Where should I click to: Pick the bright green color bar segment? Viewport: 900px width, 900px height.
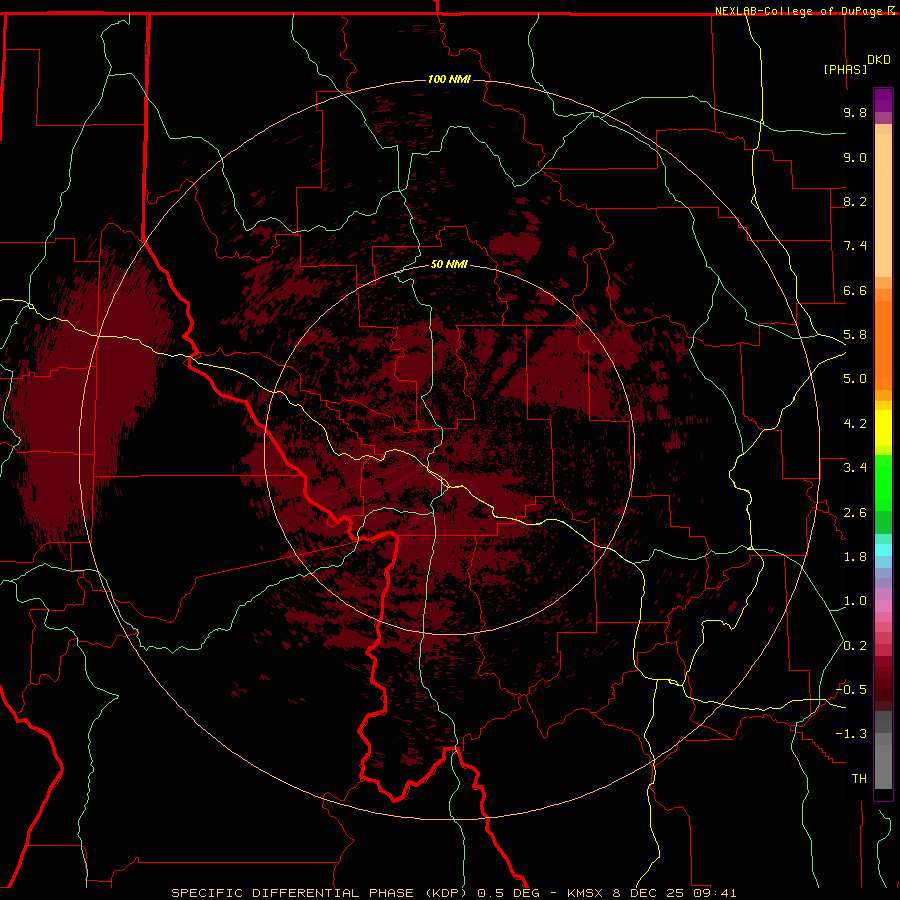pos(883,483)
